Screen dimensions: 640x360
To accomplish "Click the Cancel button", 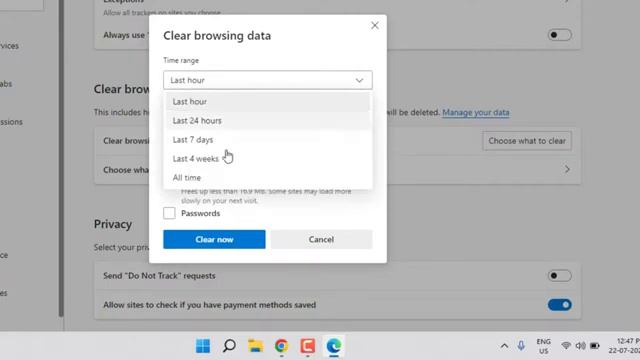I will [x=321, y=239].
